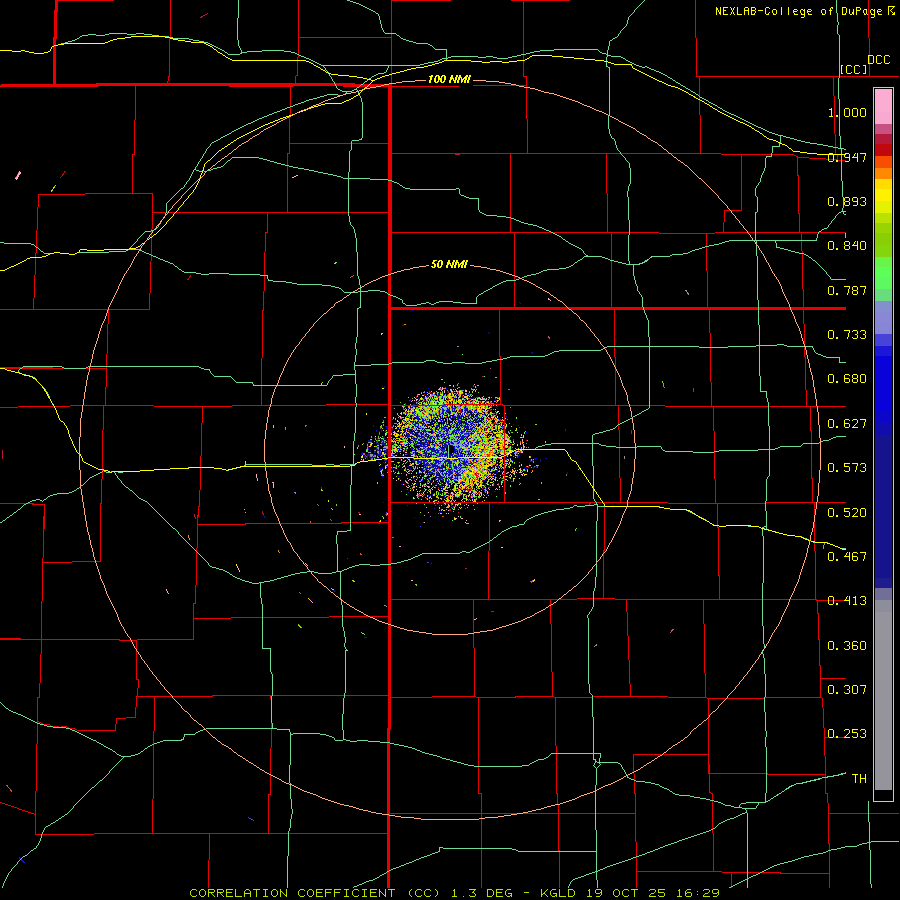Click the CORRELATION COEFFICIENT (CC) caption text
This screenshot has width=900, height=900.
click(315, 893)
